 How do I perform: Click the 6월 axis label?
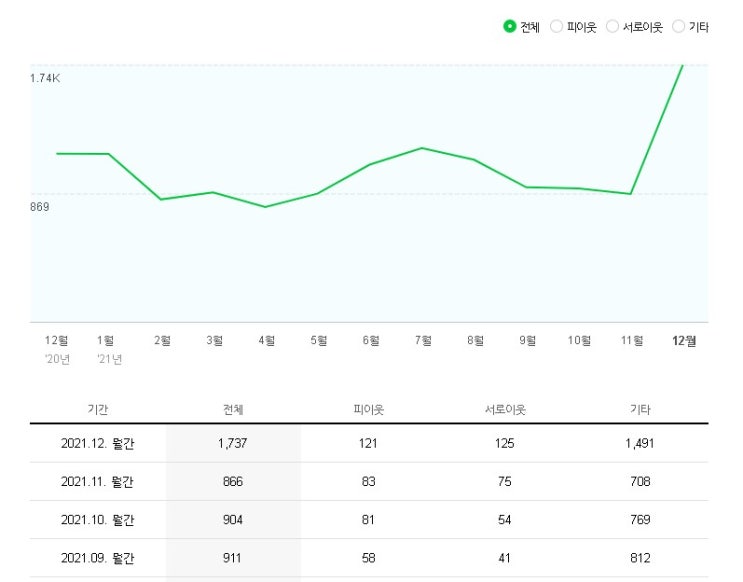(371, 340)
